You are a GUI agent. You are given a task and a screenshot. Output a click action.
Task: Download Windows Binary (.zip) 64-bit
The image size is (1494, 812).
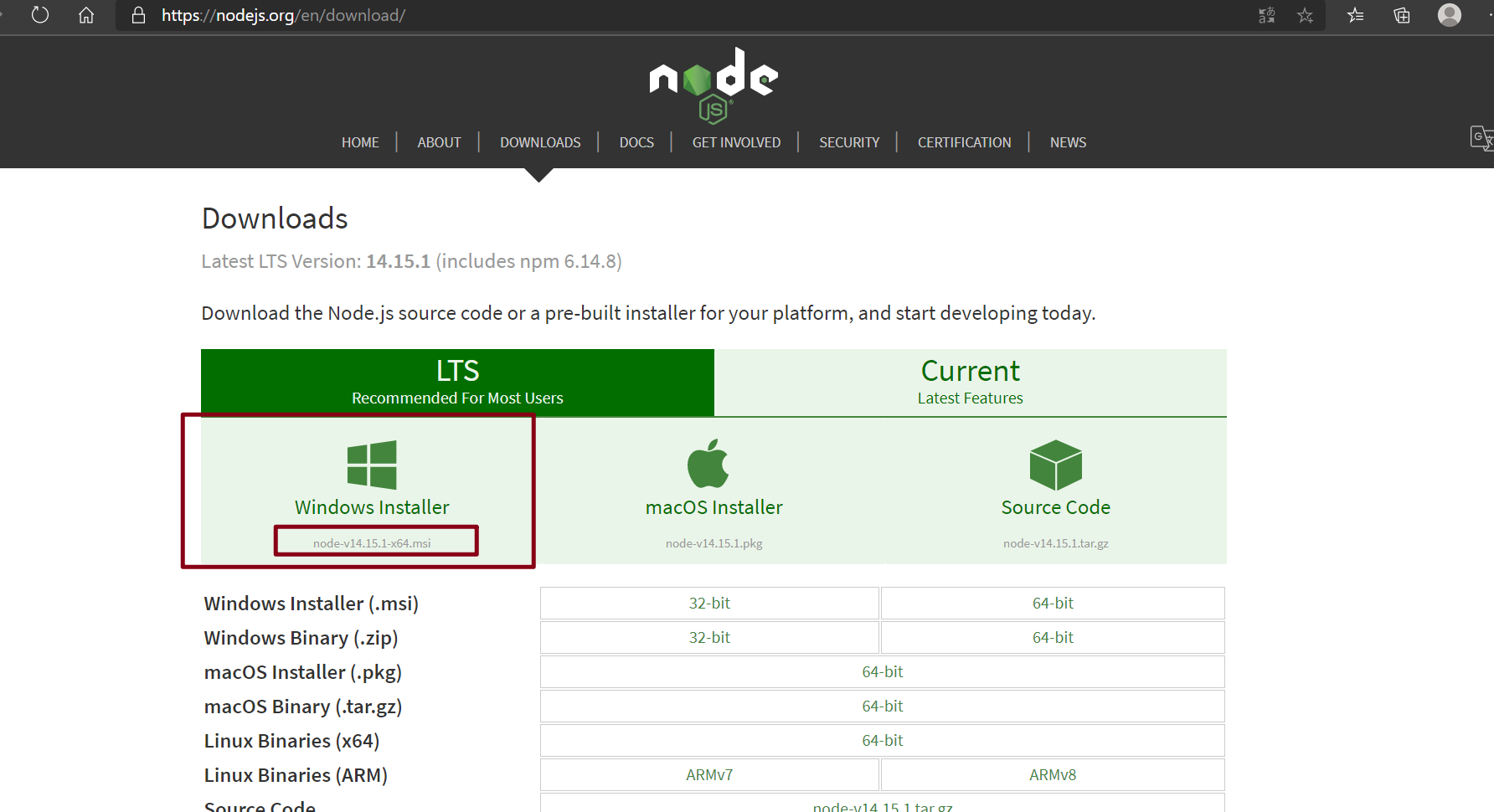1053,637
